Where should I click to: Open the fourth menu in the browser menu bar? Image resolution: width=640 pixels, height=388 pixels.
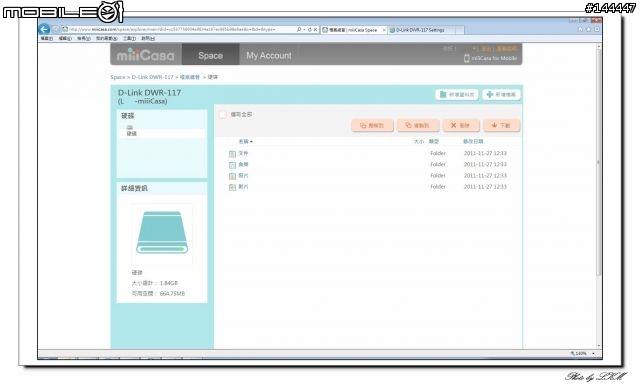[107, 38]
